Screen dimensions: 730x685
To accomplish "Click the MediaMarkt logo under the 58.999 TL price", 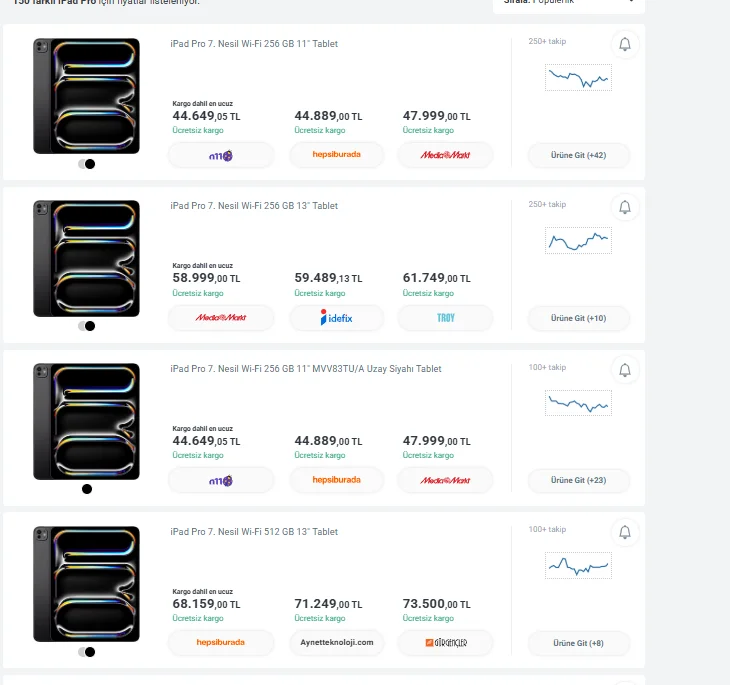I will [x=221, y=318].
